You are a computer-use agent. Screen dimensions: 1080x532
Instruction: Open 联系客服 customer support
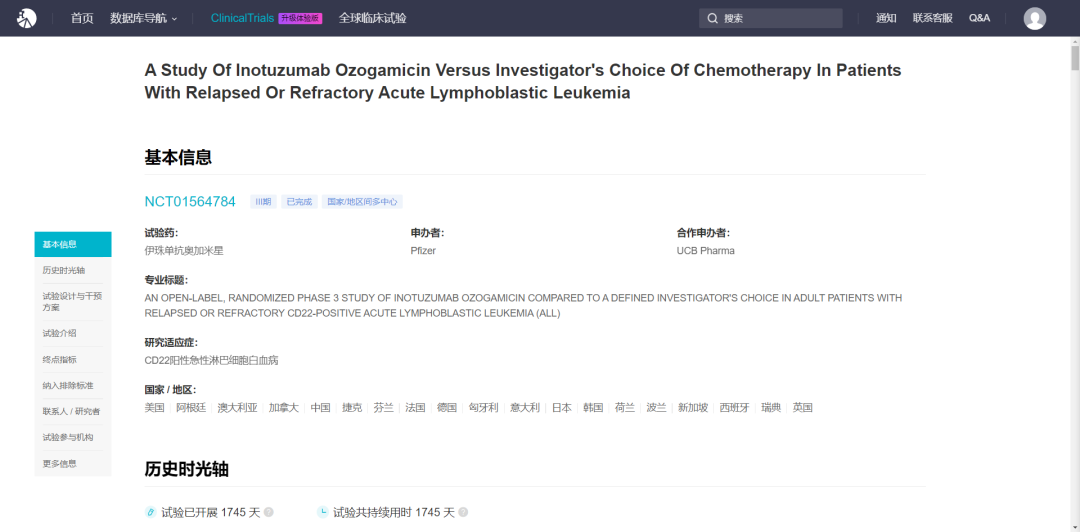[x=933, y=19]
